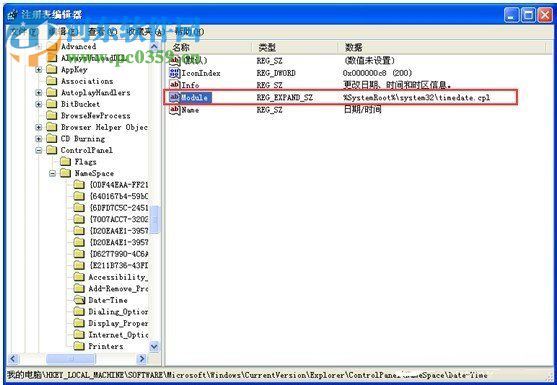
Task: Click the BrowseNewProcess folder icon
Action: point(52,115)
